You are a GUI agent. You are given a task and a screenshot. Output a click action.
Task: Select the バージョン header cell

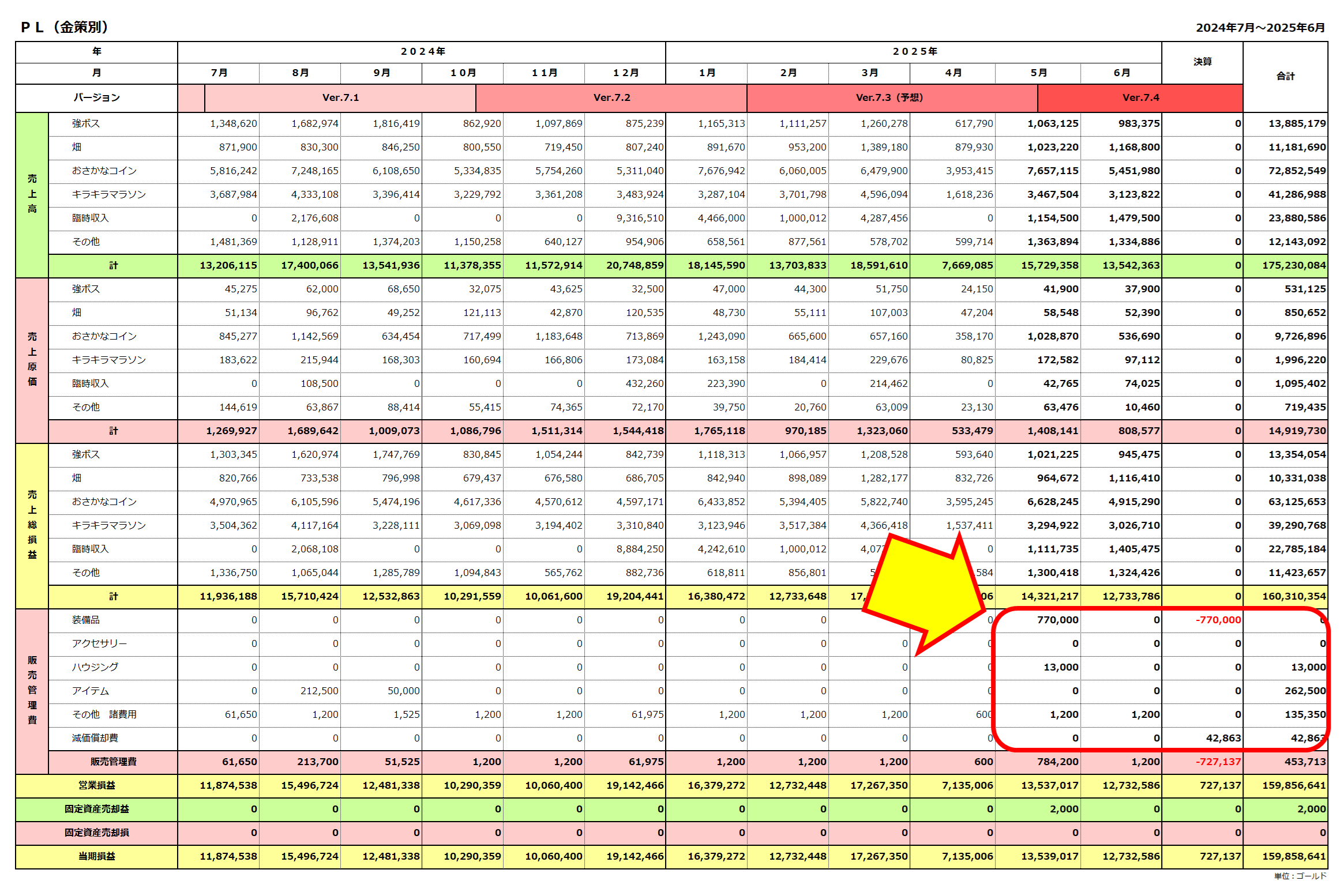pyautogui.click(x=96, y=97)
